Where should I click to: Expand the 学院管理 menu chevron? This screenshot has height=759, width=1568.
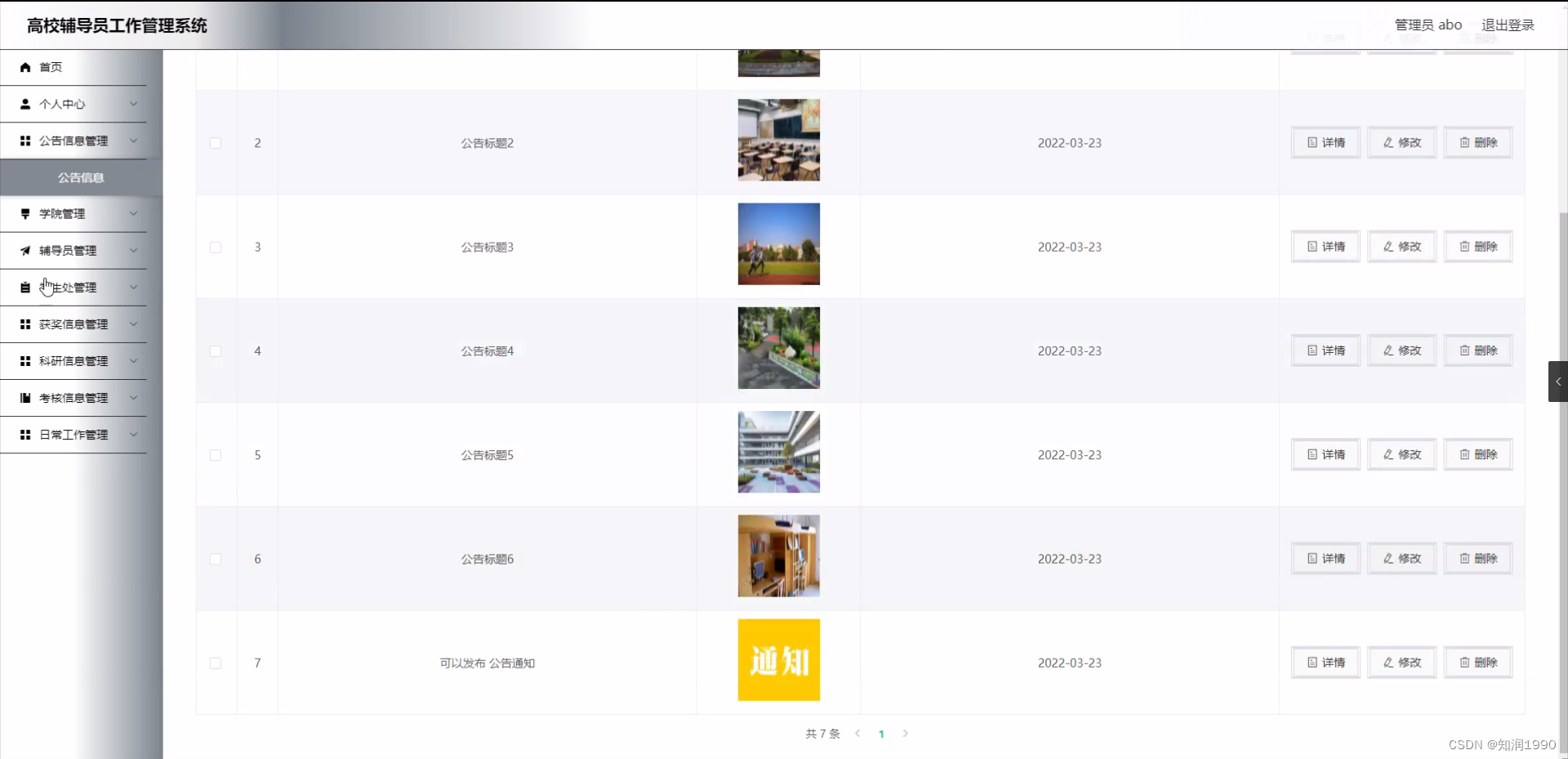coord(133,213)
